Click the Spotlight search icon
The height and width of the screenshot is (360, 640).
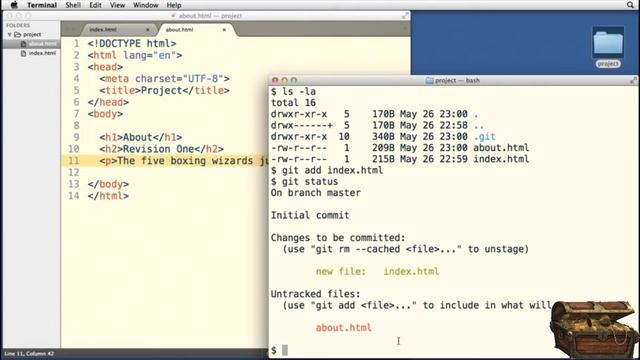coord(631,5)
